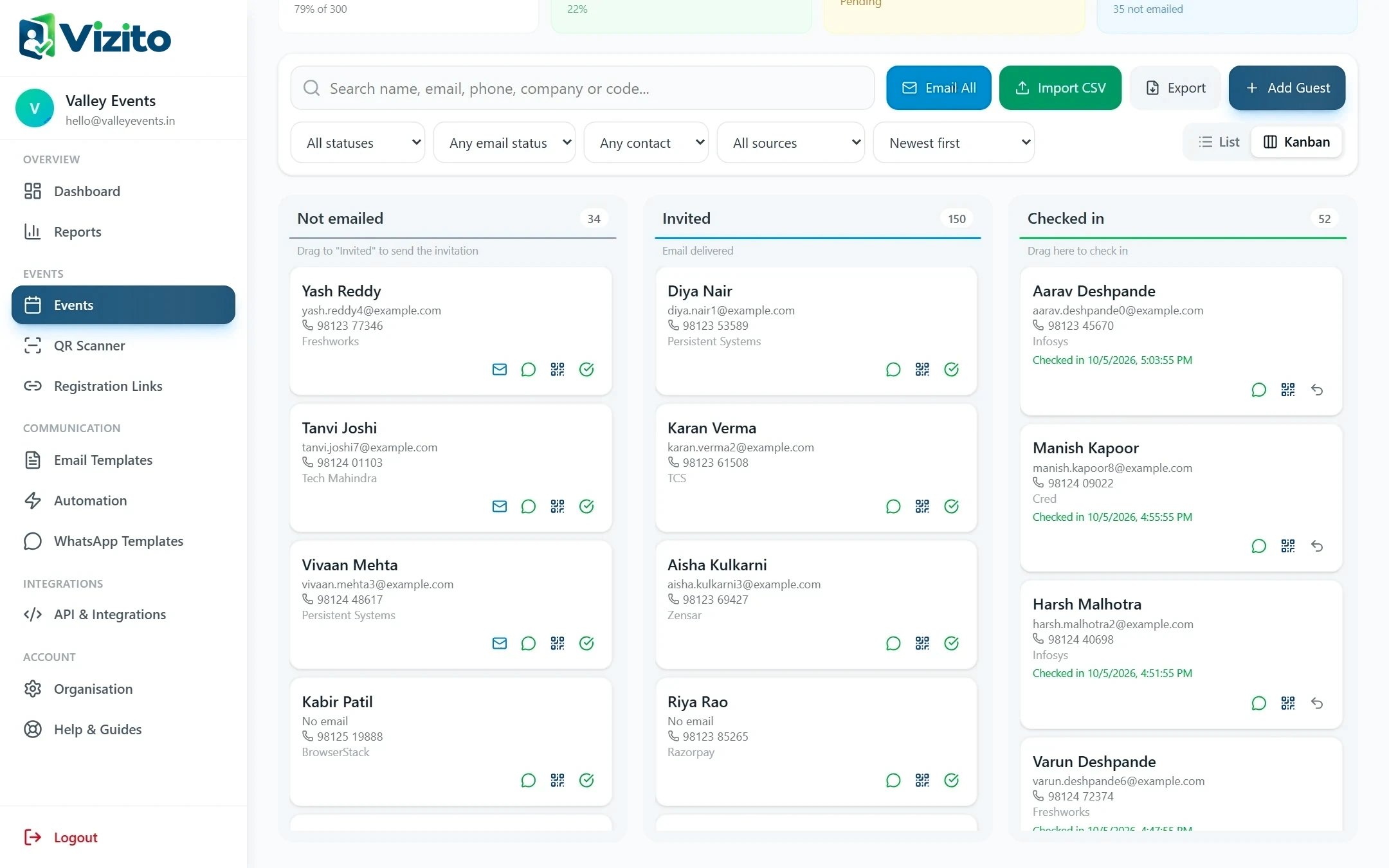Show QR code for Manish Kapoor
The width and height of the screenshot is (1389, 868).
(1287, 546)
